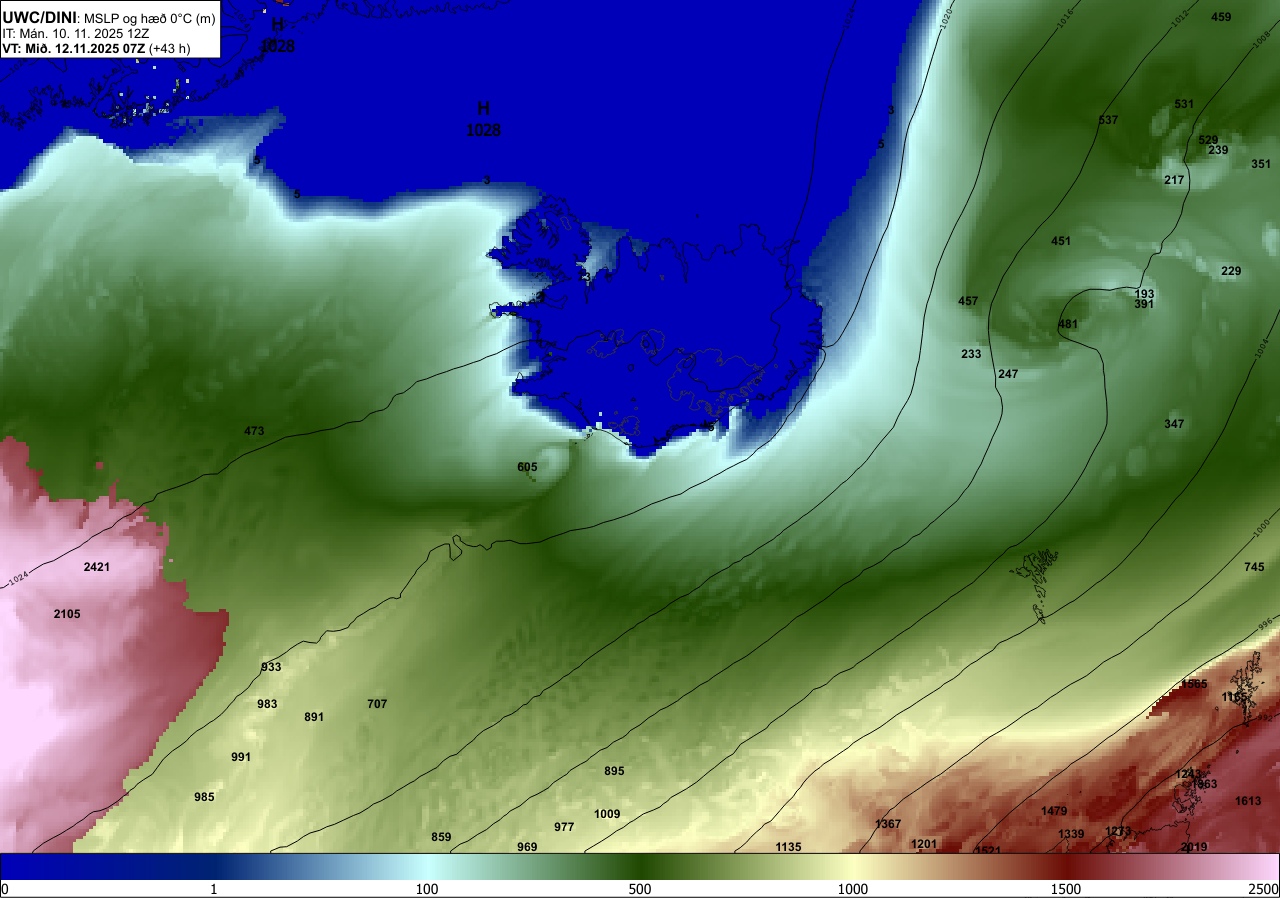Click the 'VT: Mið. 12.11.2025 07Z (+43 h)' line
Image resolution: width=1280 pixels, height=898 pixels.
coord(96,48)
